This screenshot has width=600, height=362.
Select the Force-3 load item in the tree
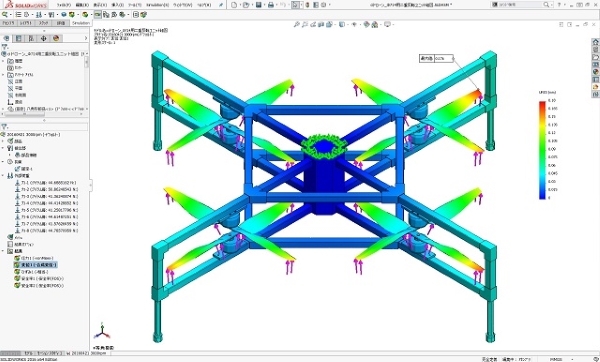49,196
